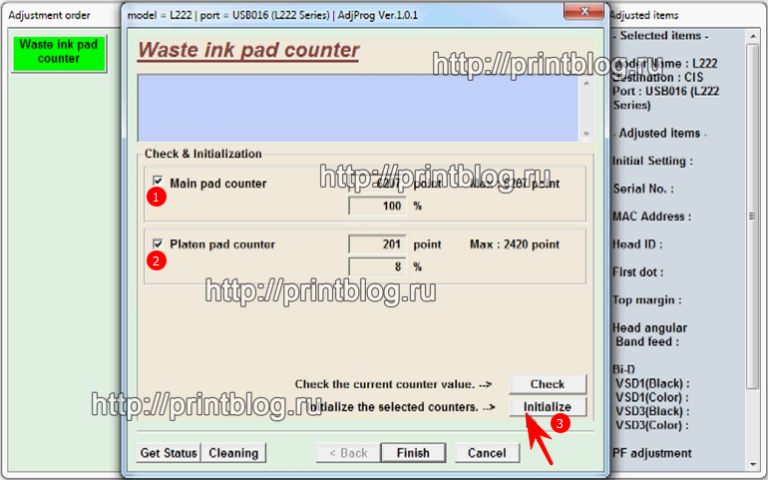Click Adjusted items panel scroll up arrow

tap(753, 36)
